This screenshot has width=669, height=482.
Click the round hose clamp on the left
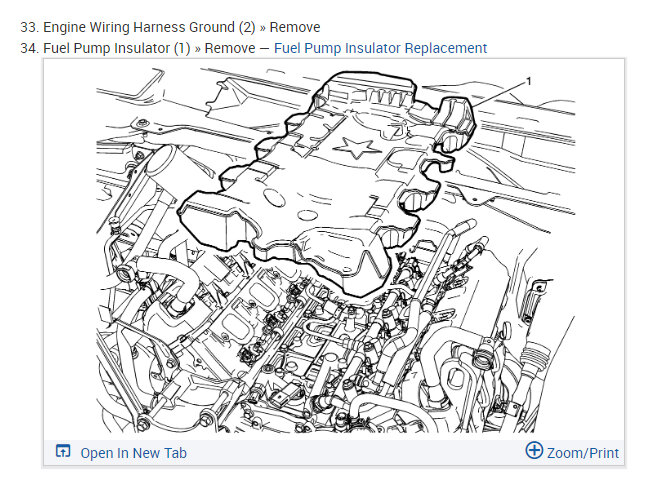(x=126, y=273)
